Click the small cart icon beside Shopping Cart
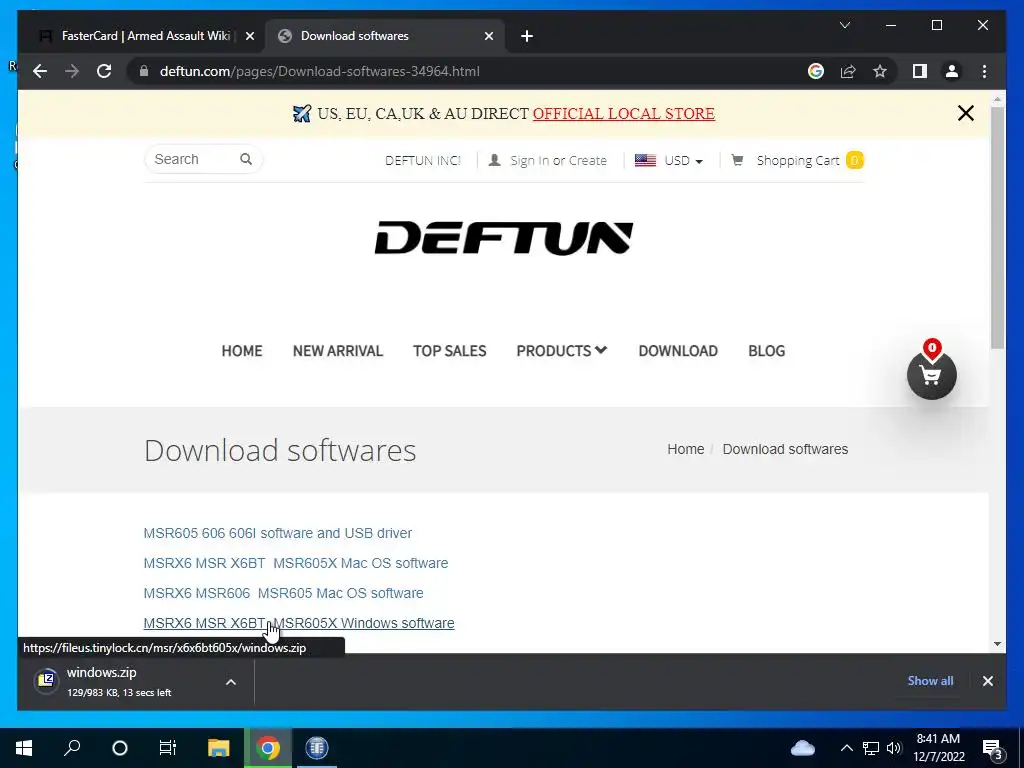 click(x=737, y=160)
